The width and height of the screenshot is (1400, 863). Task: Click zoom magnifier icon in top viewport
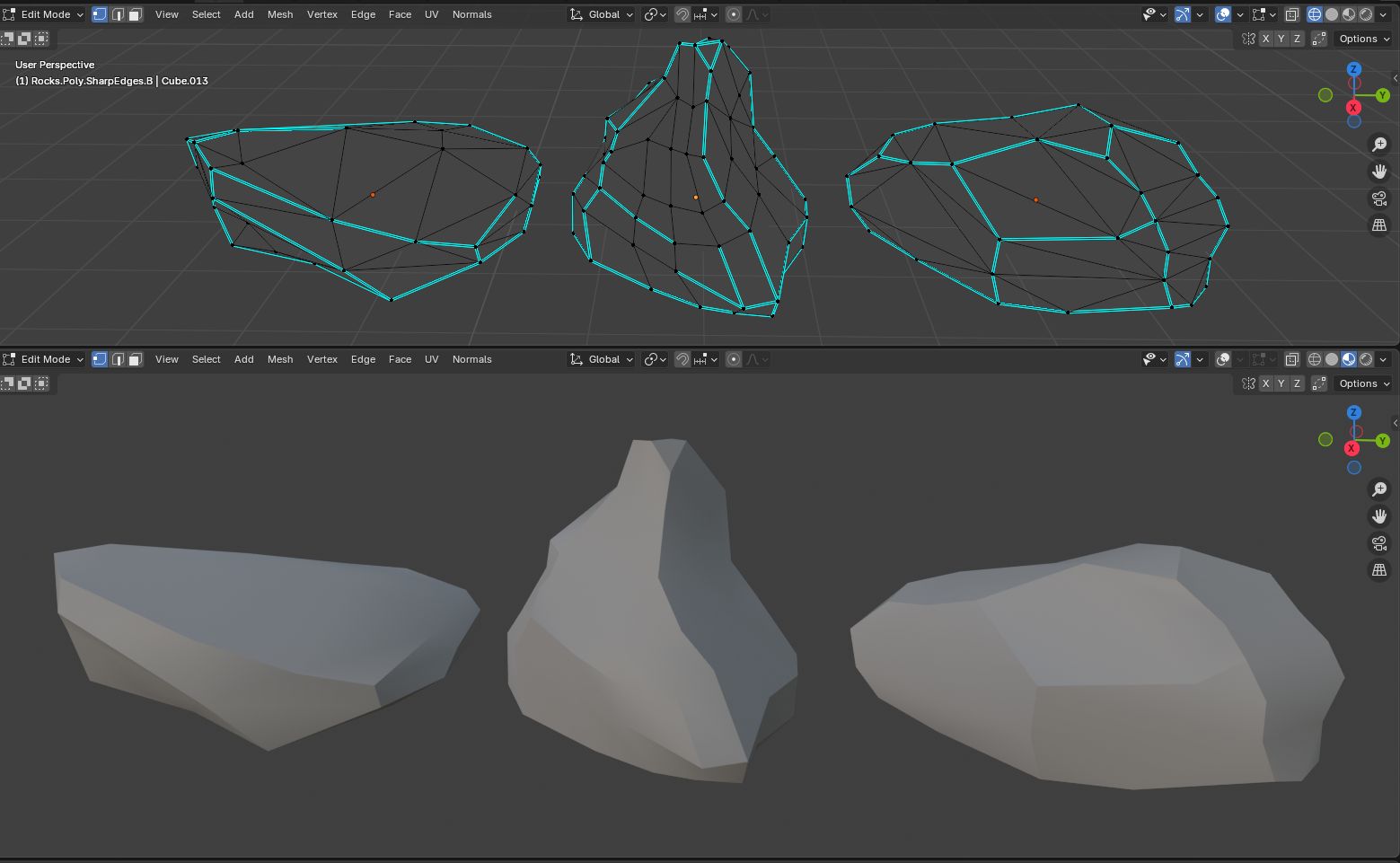click(1379, 145)
